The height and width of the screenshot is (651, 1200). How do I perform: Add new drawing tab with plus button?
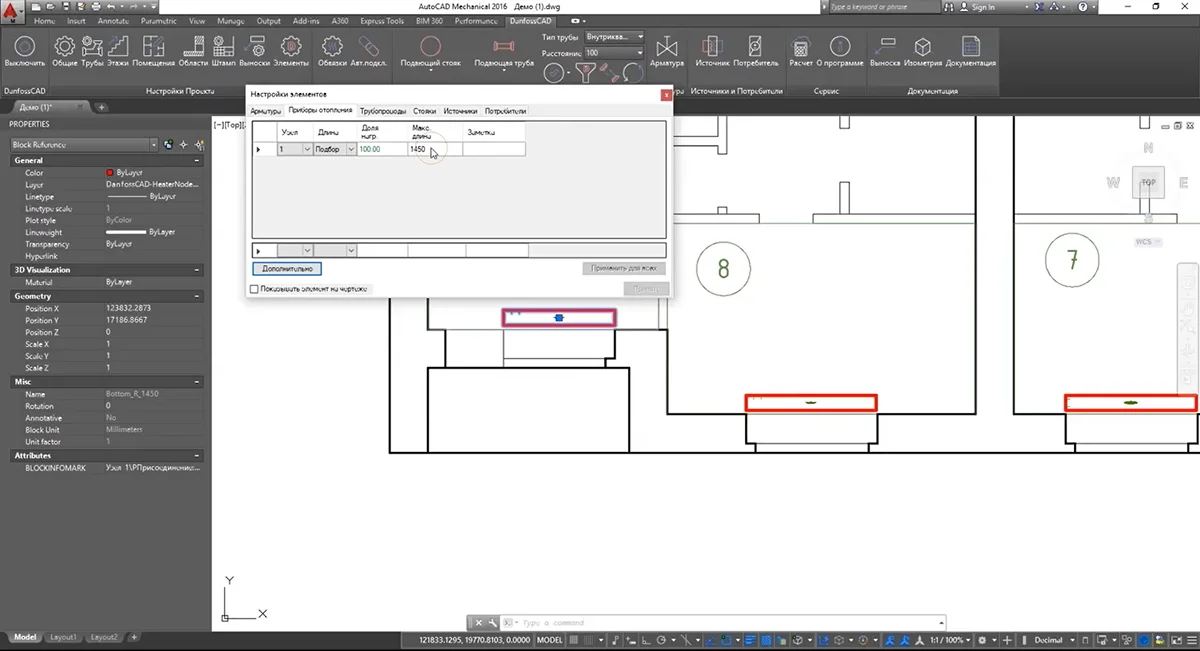tap(101, 107)
